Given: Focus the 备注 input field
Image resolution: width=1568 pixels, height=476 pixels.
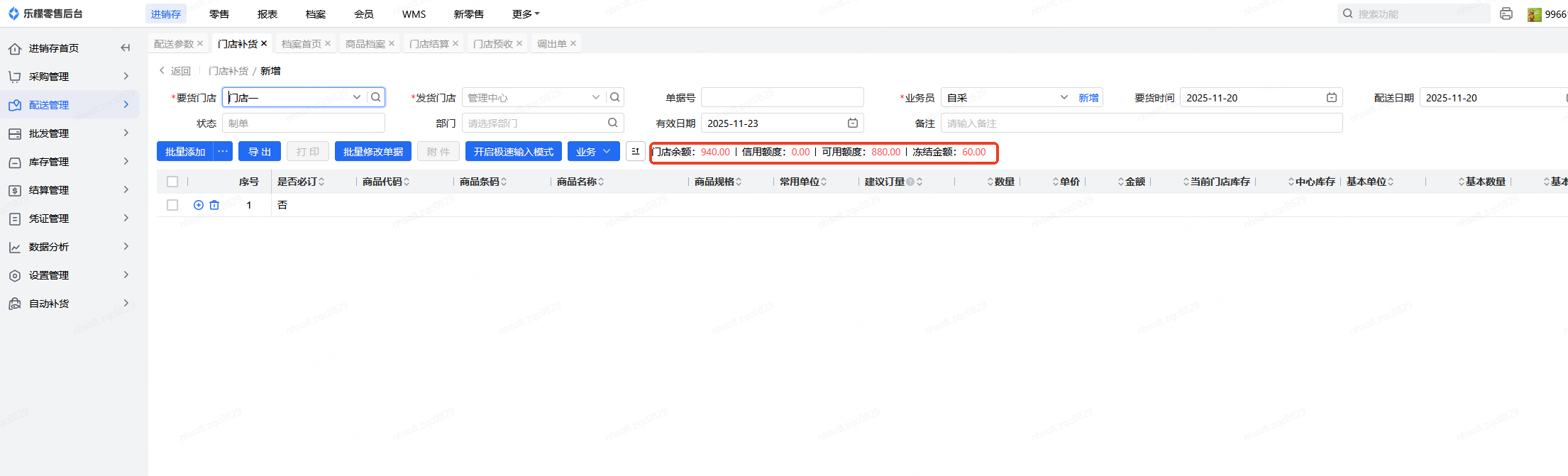Looking at the screenshot, I should point(1142,123).
